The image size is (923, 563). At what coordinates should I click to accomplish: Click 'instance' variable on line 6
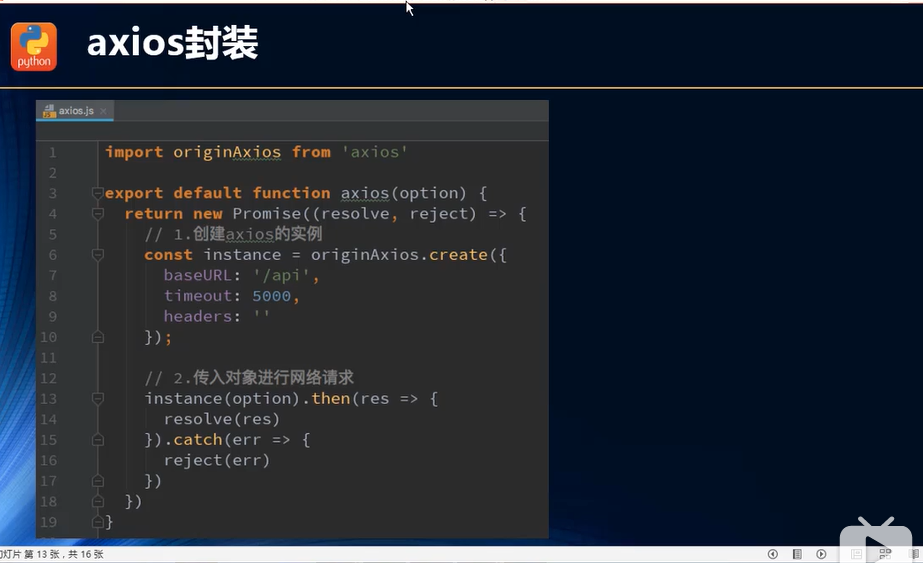243,255
